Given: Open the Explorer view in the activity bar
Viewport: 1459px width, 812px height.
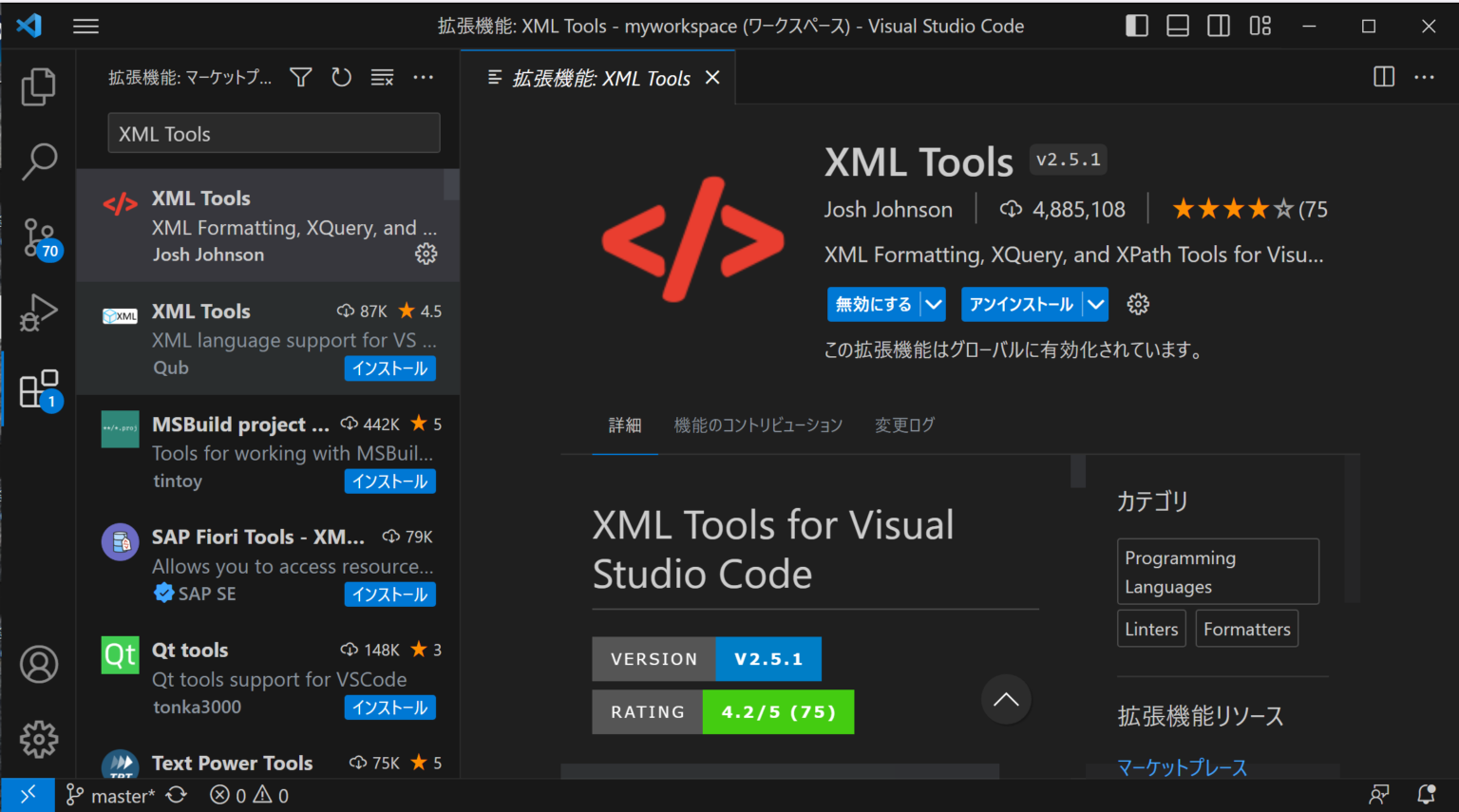Looking at the screenshot, I should tap(38, 85).
